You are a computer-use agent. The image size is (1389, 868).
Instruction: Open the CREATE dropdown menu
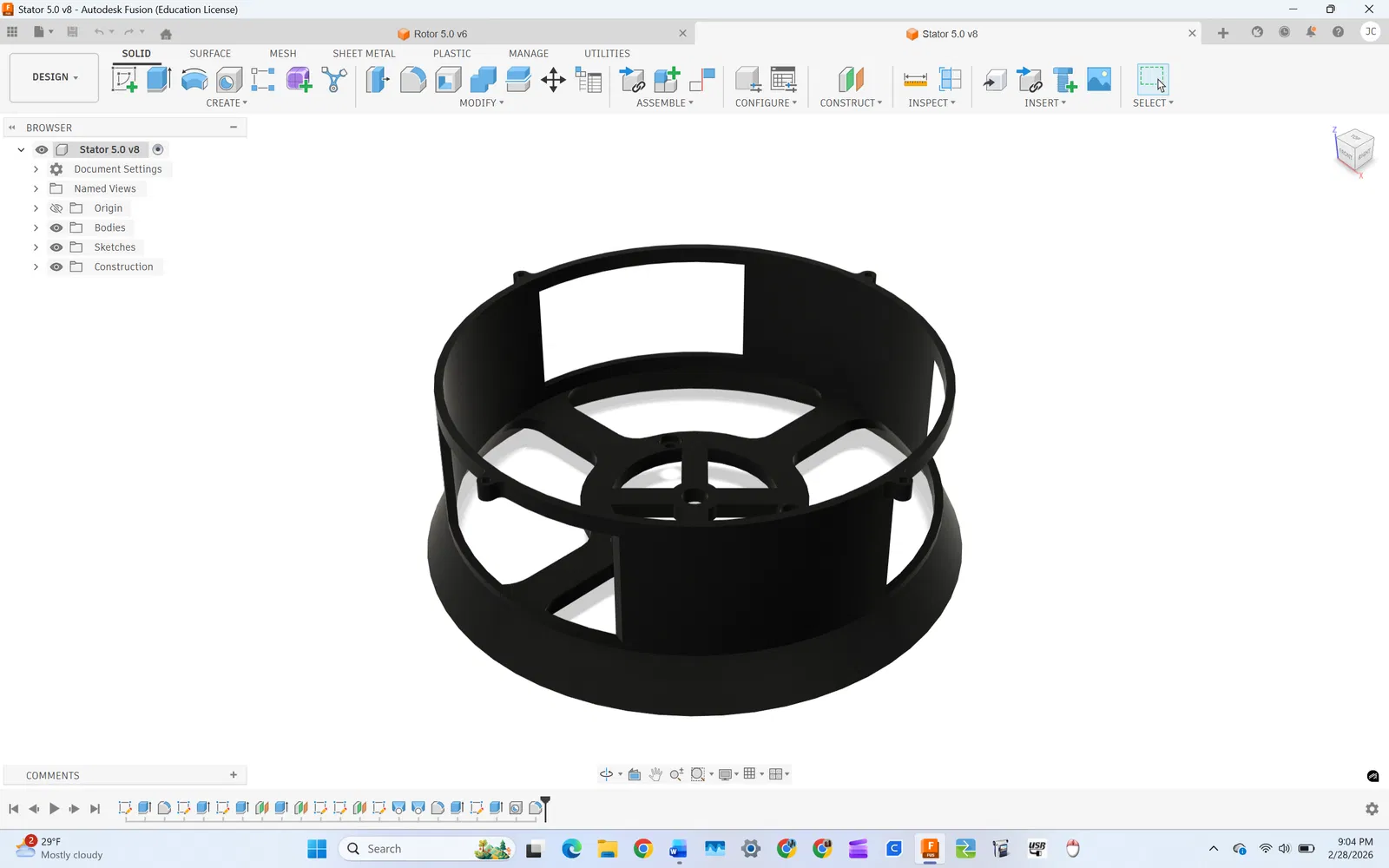[x=227, y=102]
